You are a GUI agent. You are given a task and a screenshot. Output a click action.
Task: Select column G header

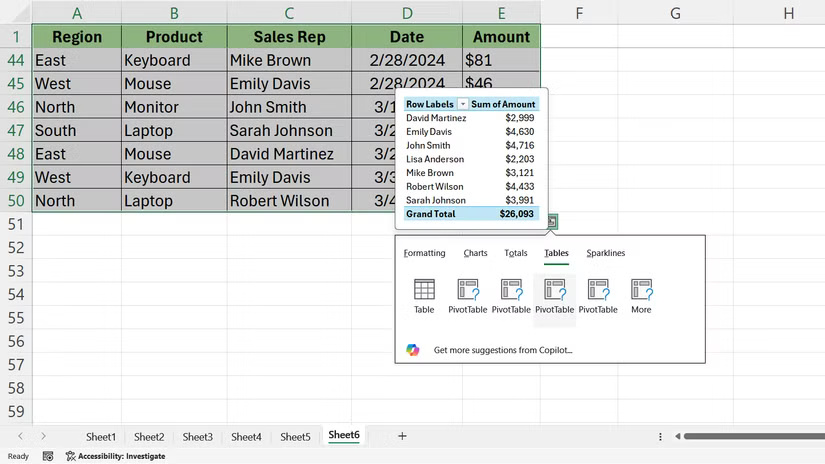[675, 13]
